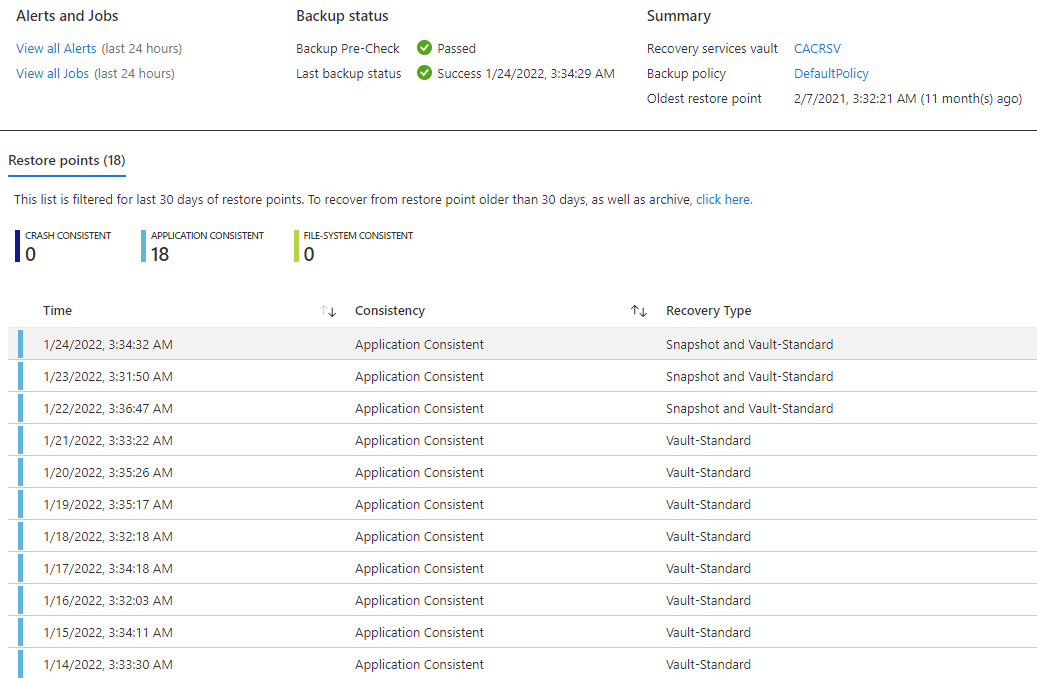Viewport: 1037px width, 678px height.
Task: Open the DefaultPolicy backup policy
Action: pyautogui.click(x=831, y=73)
